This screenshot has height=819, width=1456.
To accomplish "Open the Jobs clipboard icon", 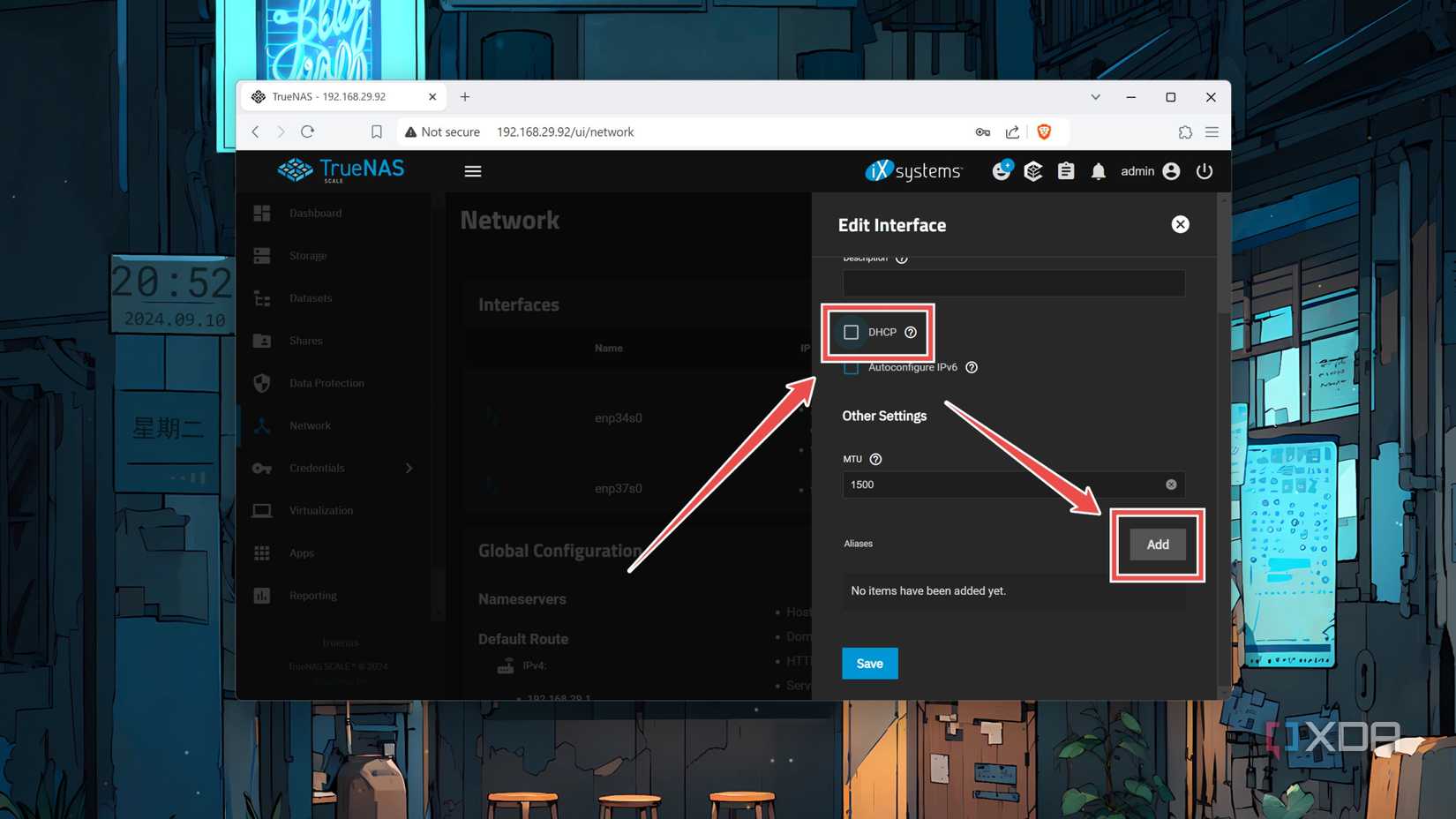I will [x=1066, y=170].
